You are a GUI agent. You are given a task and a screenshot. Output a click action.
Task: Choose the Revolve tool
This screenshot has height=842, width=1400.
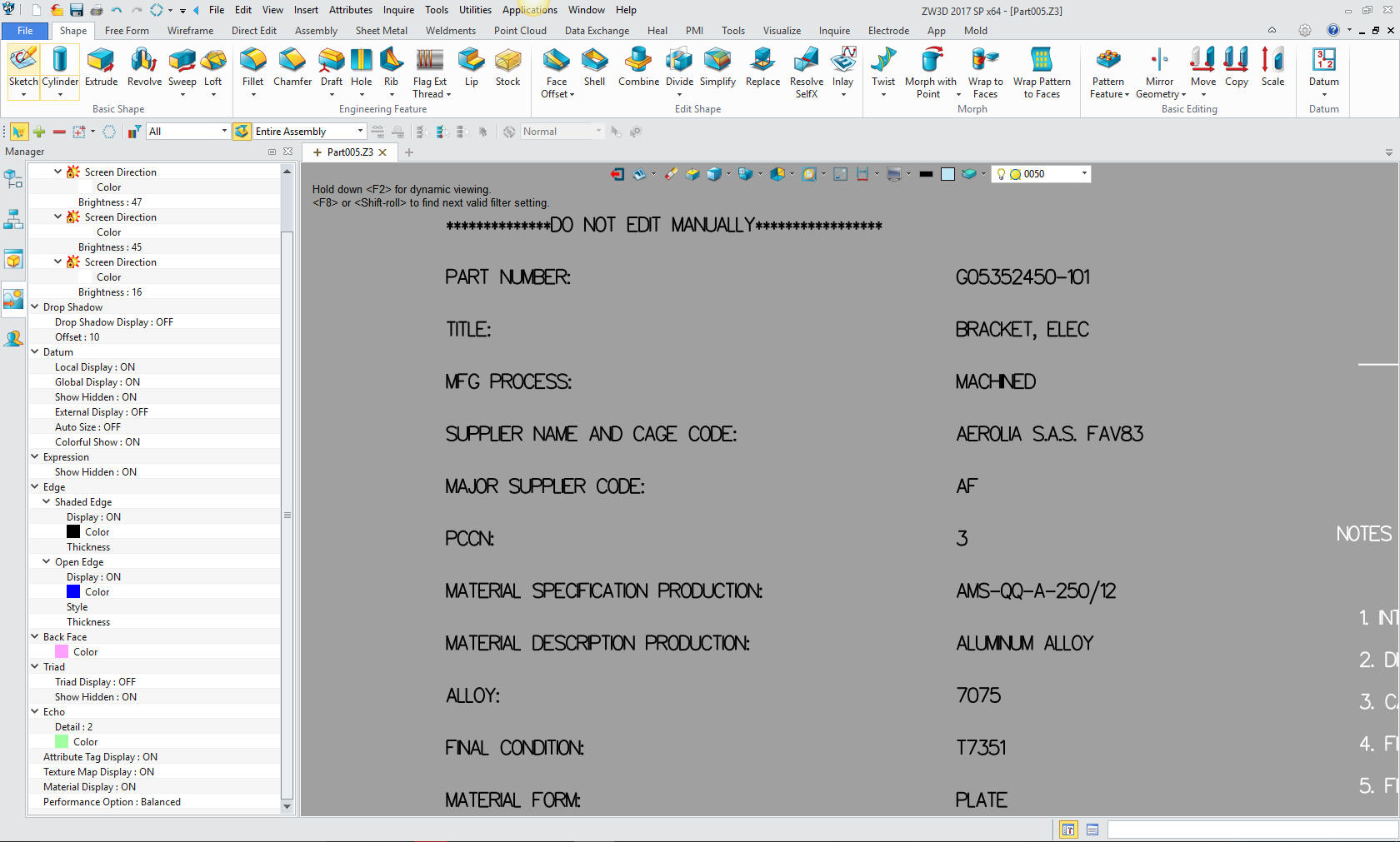[144, 67]
